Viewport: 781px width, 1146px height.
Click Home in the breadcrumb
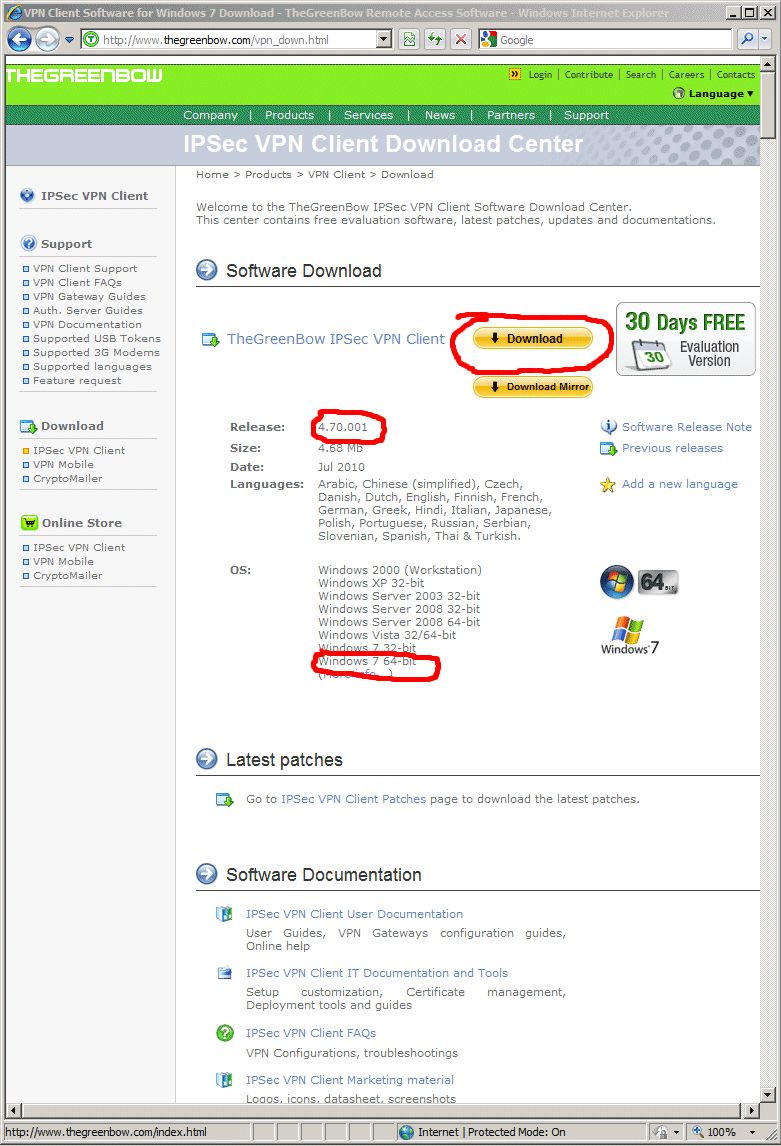[x=212, y=175]
